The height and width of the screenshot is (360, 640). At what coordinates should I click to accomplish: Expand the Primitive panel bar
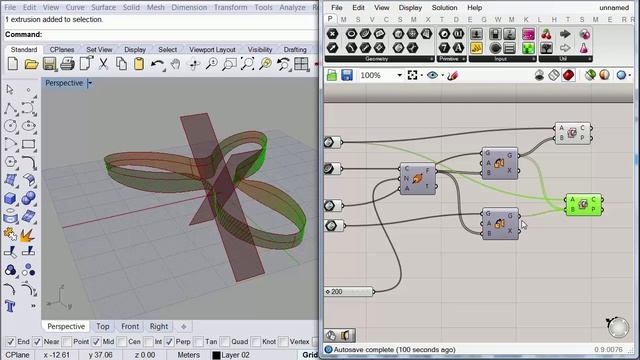451,59
